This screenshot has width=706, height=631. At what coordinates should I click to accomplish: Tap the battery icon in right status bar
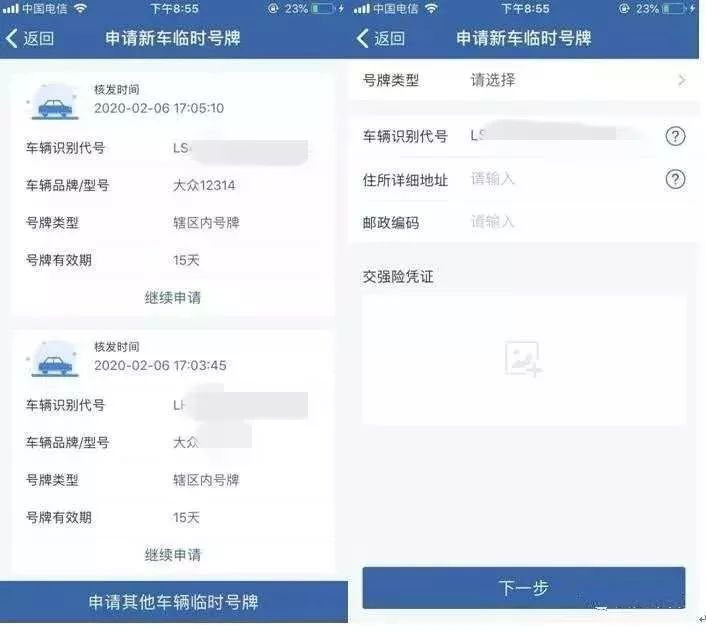pyautogui.click(x=674, y=9)
